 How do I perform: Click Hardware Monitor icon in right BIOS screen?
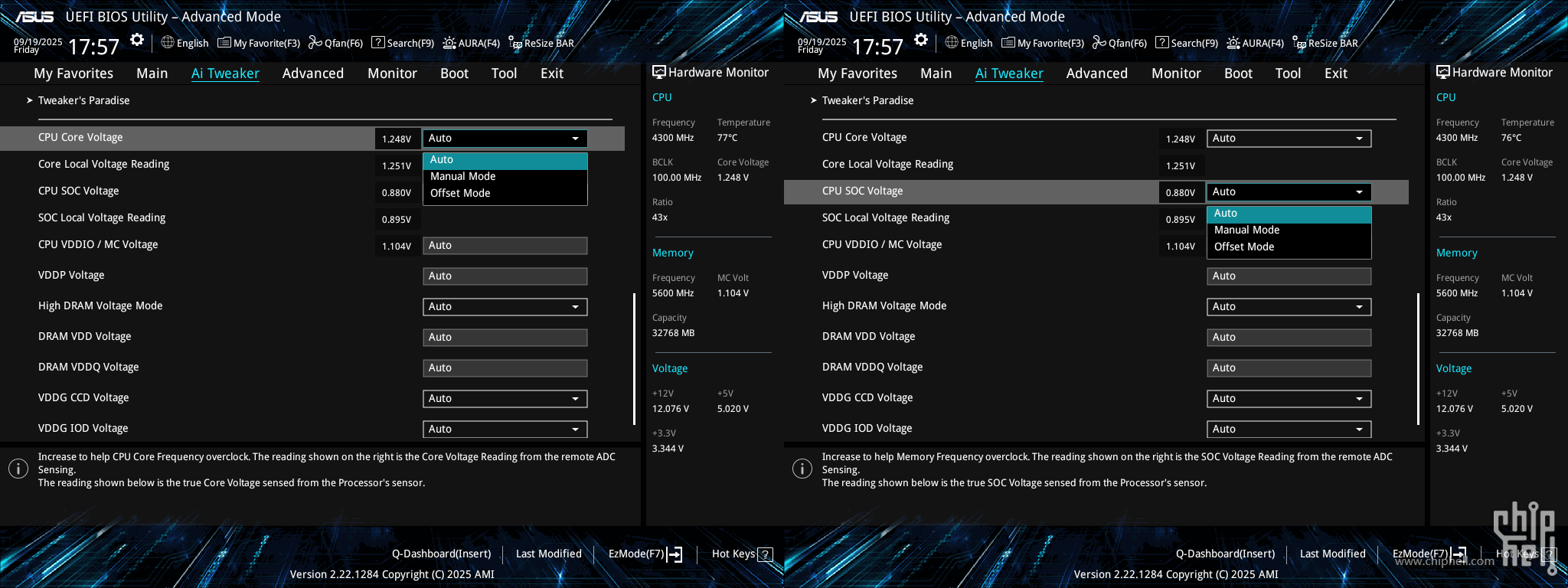click(x=1443, y=72)
